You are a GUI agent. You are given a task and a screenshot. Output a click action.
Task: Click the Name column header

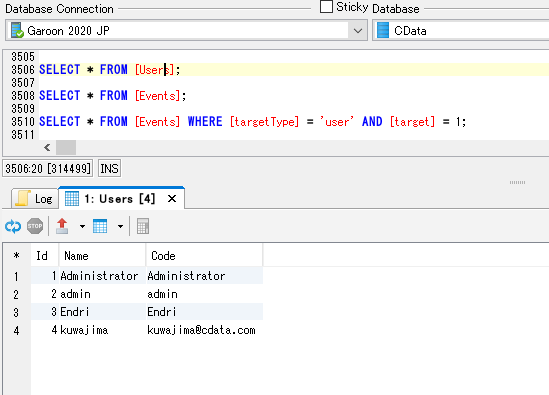102,256
